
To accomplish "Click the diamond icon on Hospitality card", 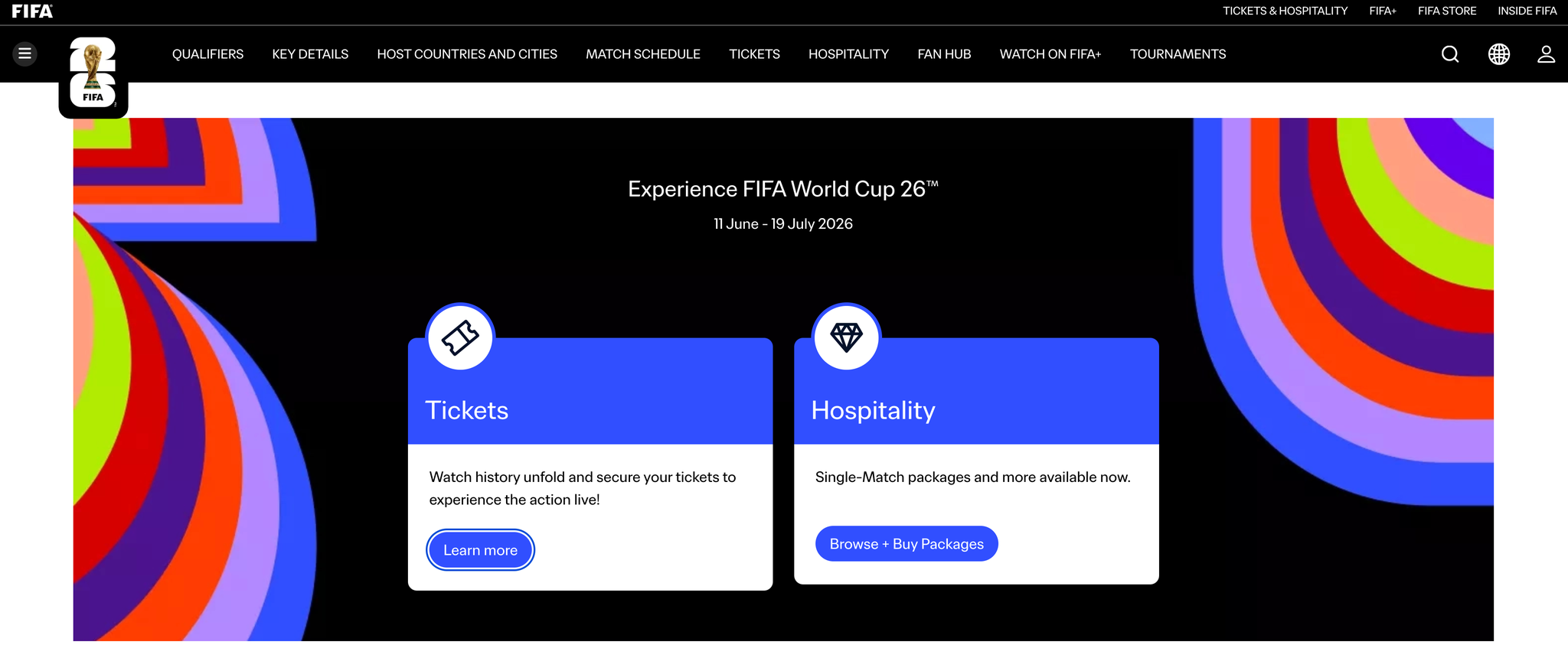I will click(847, 337).
